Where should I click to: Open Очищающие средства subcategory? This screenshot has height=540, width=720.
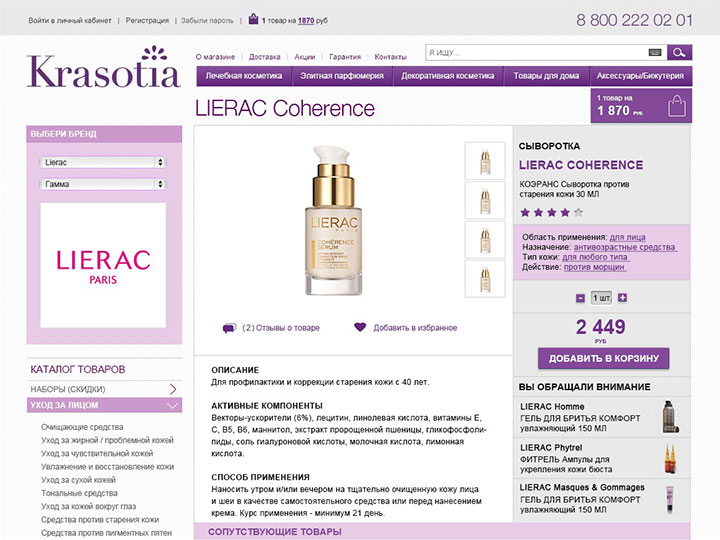(x=82, y=427)
